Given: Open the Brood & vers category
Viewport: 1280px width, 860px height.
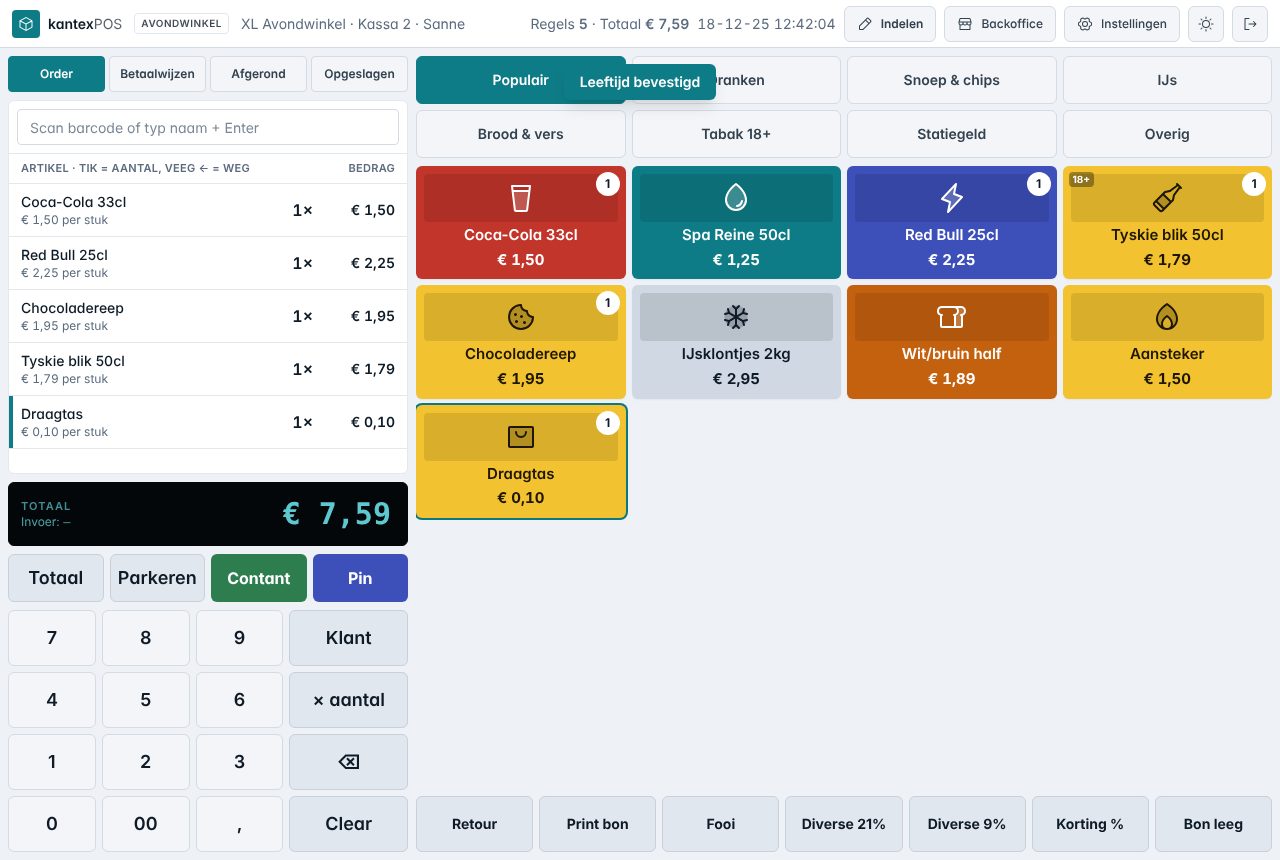Looking at the screenshot, I should point(521,134).
